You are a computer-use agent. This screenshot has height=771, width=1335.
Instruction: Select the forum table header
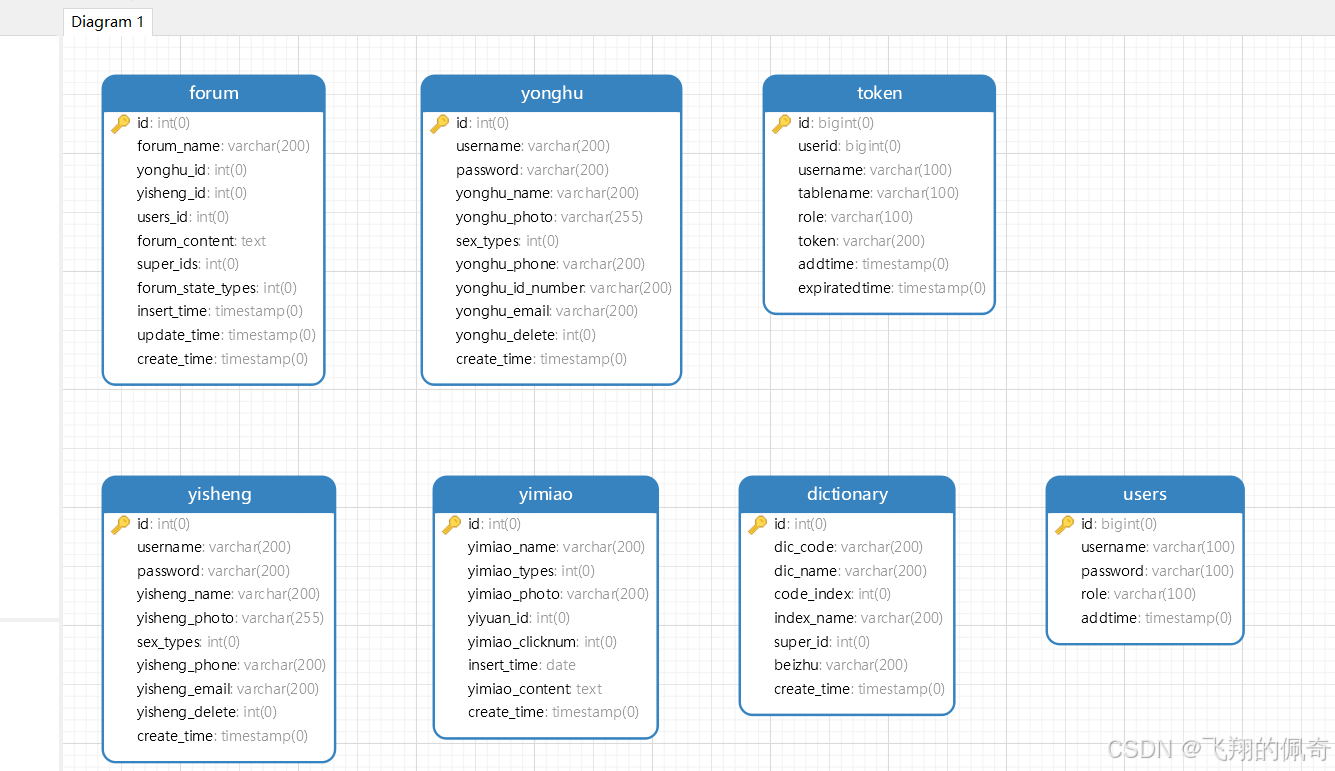tap(214, 93)
